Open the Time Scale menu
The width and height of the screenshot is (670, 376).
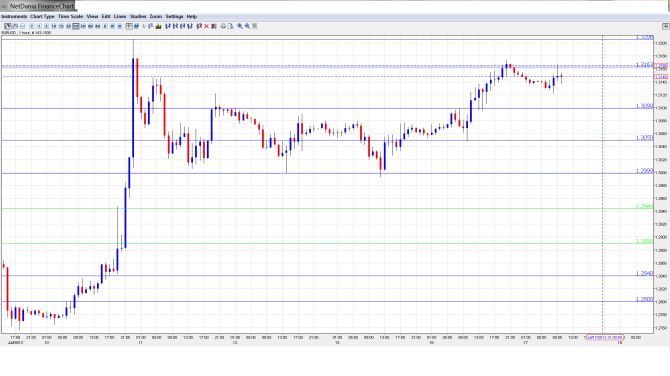tap(71, 17)
